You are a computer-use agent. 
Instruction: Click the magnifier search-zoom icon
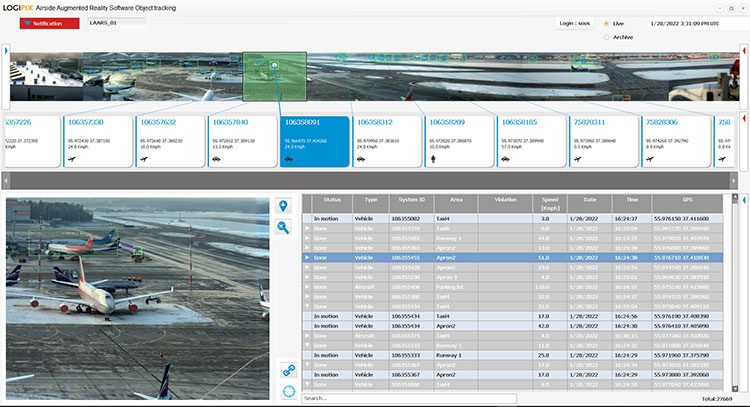(285, 227)
